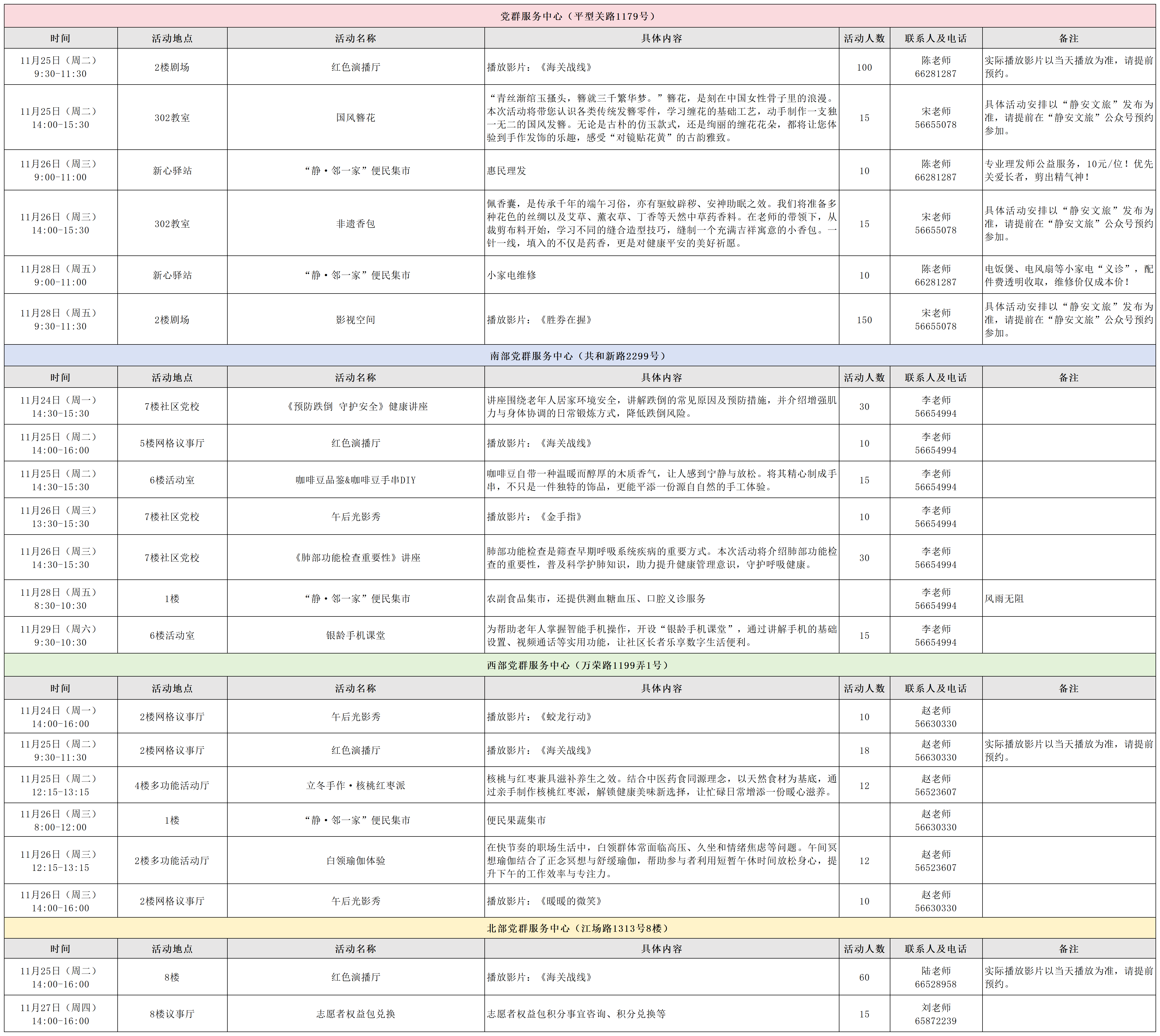Select the 非遗香包 activity name cell

click(356, 224)
